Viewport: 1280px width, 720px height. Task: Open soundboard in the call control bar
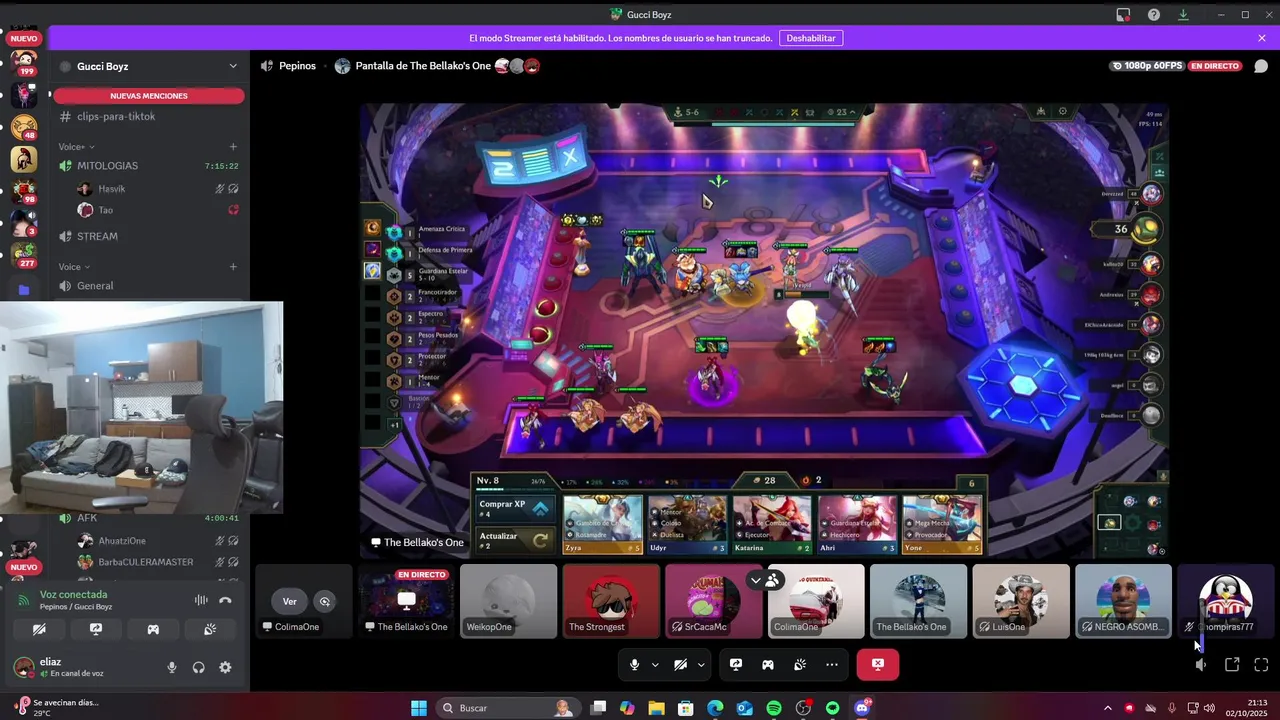[800, 664]
